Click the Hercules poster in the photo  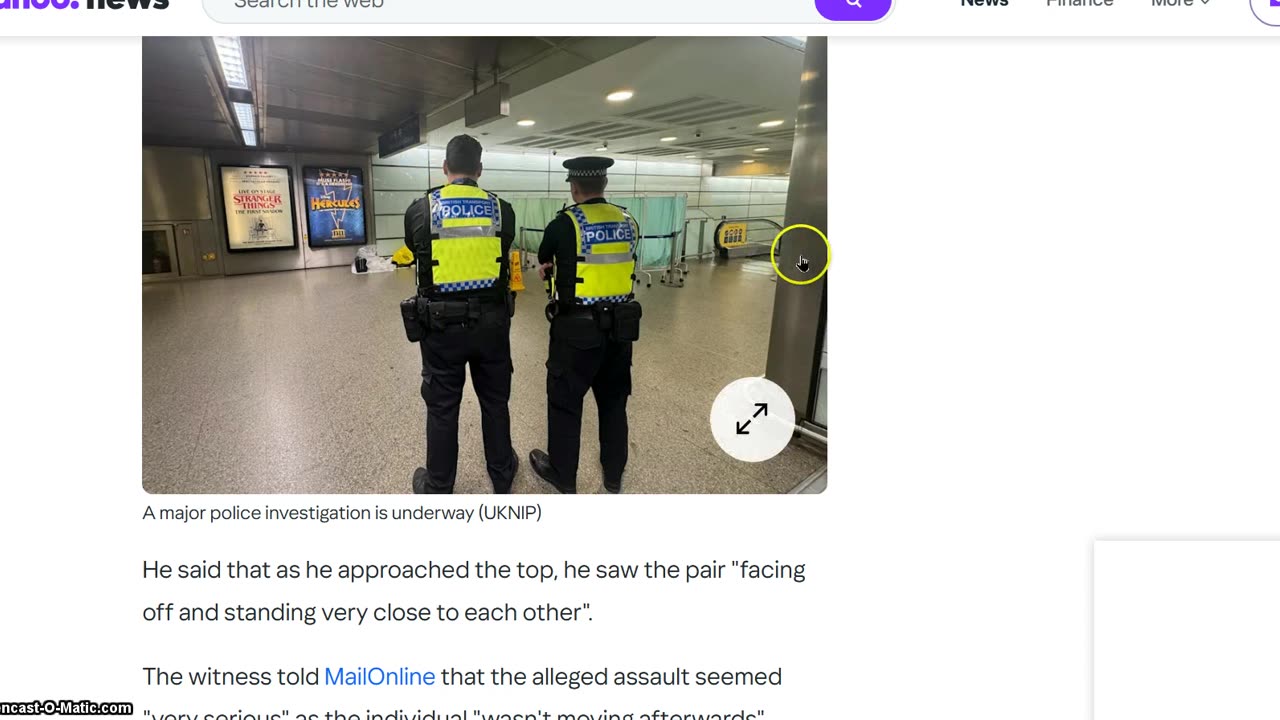(x=334, y=207)
